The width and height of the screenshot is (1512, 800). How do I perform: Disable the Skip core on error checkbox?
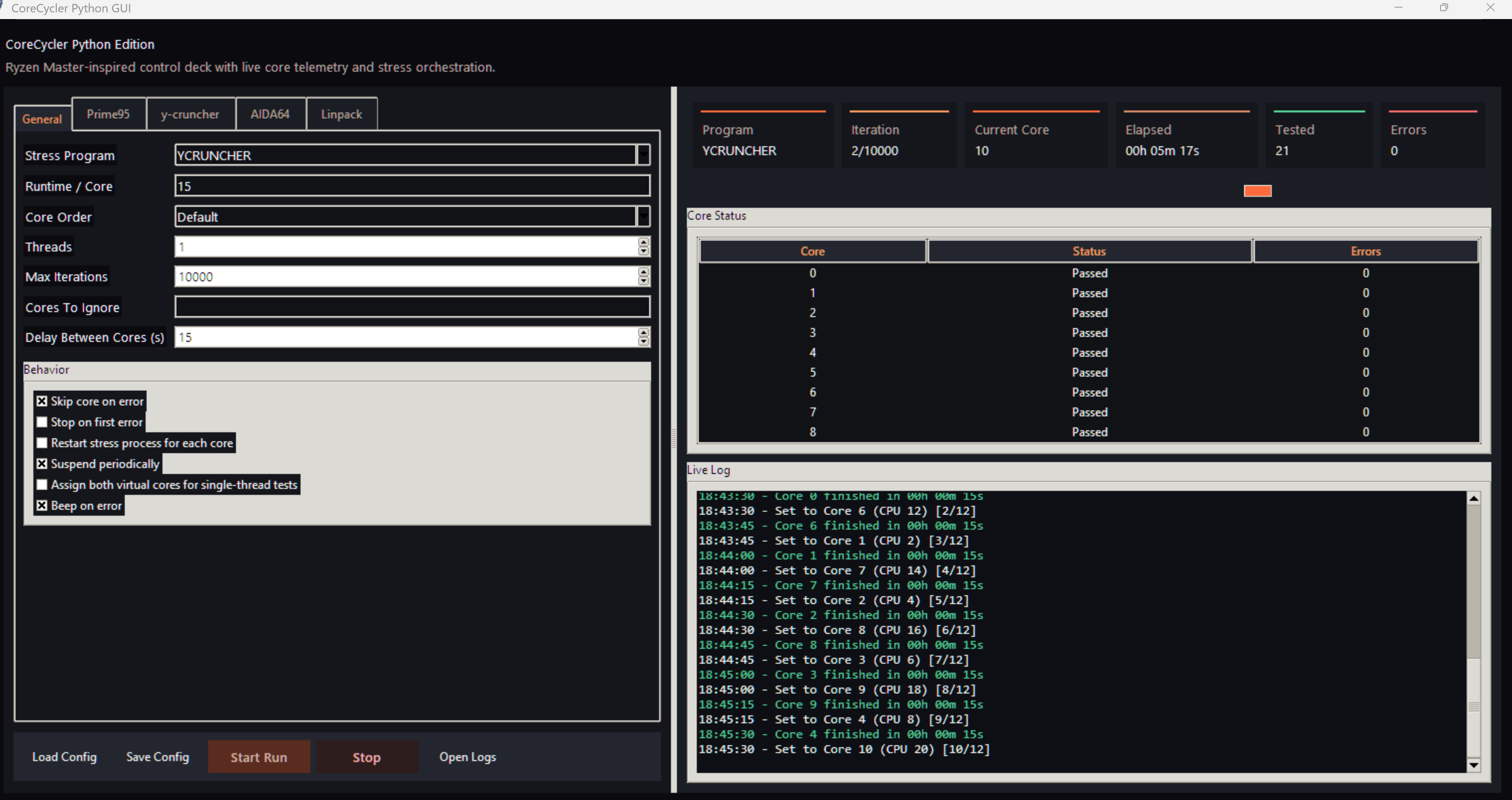[x=42, y=402]
